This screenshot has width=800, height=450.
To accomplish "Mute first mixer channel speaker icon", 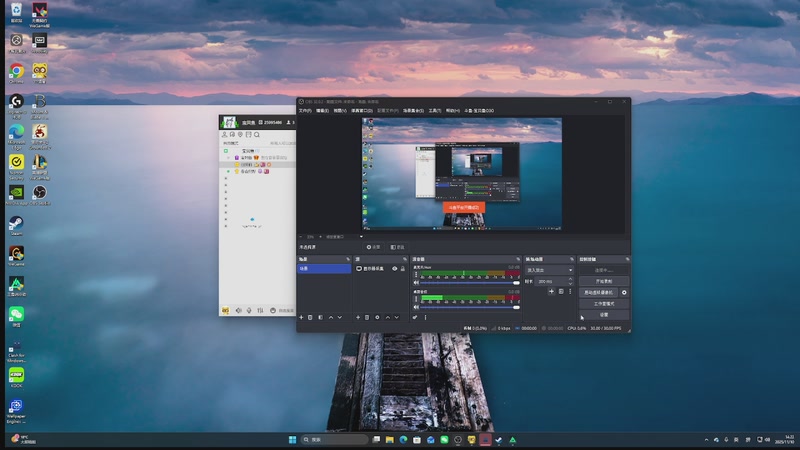I will pos(416,283).
